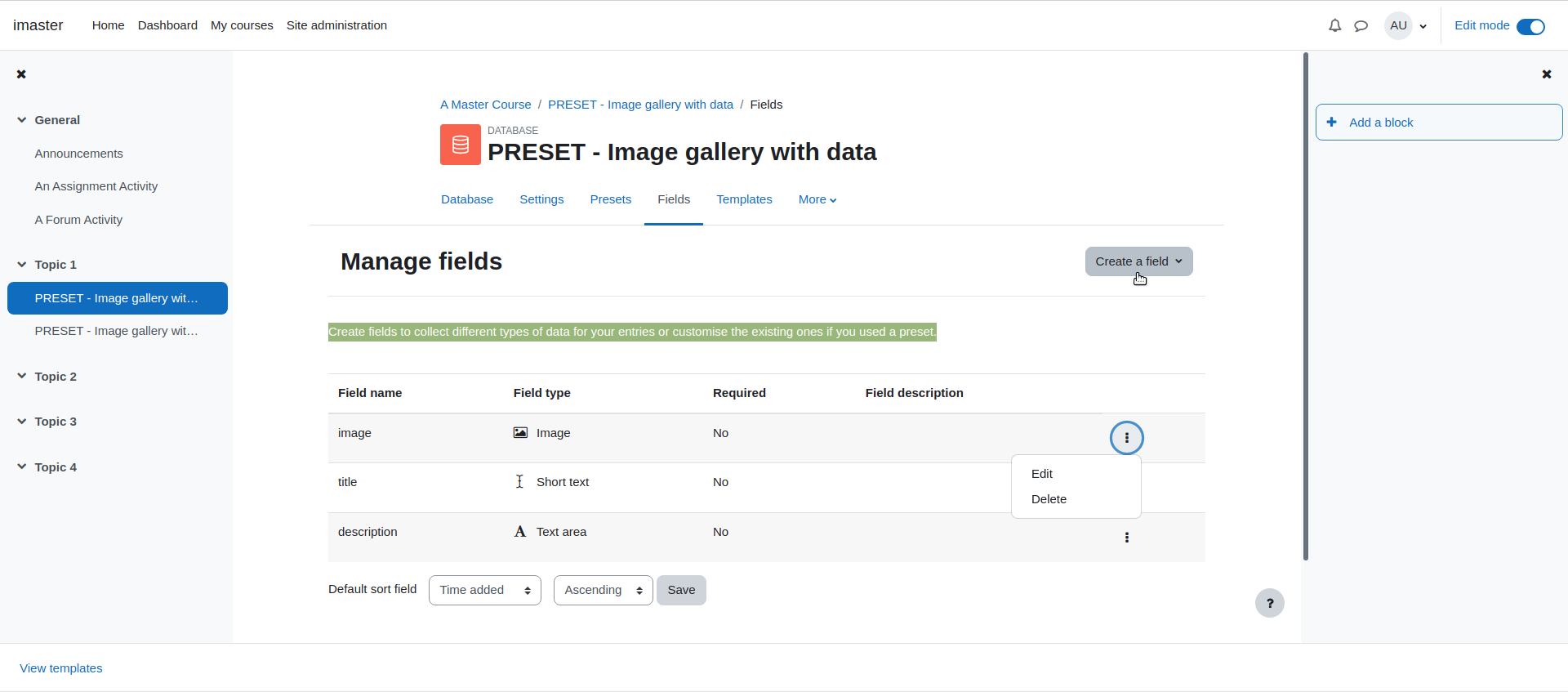
Task: Click the red Database activity icon
Action: [x=461, y=145]
